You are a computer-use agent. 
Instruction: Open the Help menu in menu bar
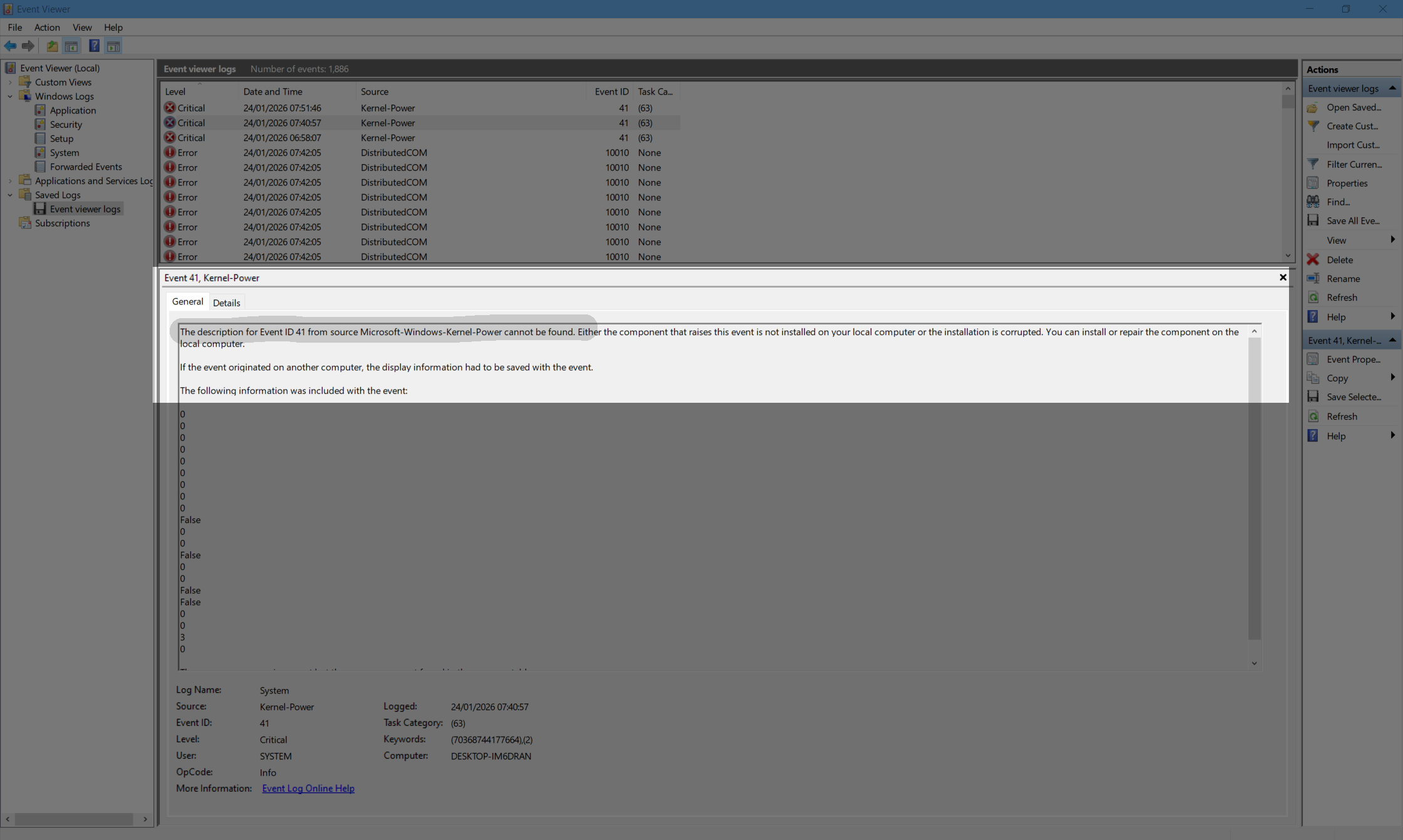click(113, 28)
